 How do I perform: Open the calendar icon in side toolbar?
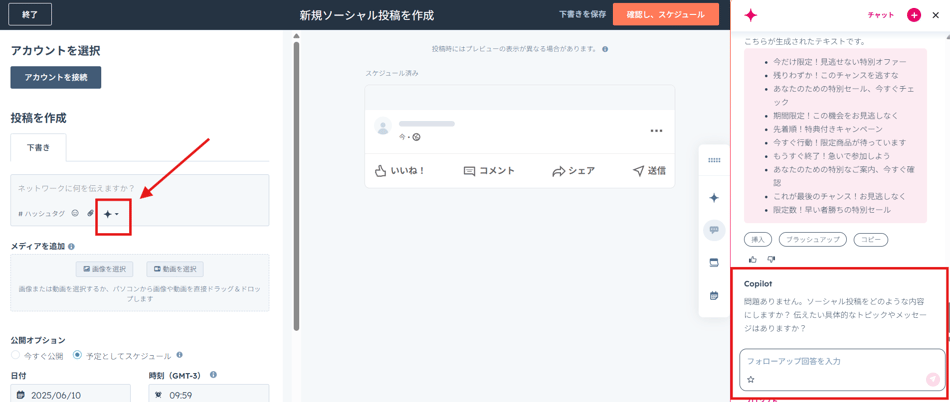[714, 296]
